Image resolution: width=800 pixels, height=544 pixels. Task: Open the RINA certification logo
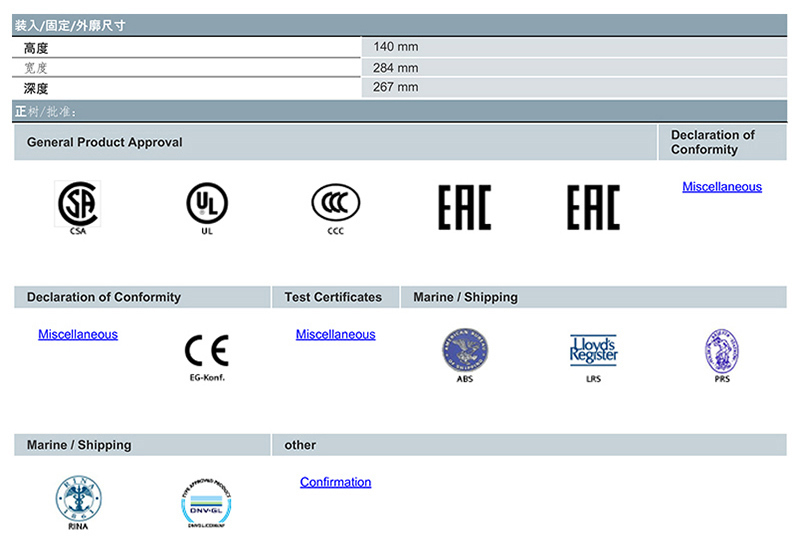[78, 503]
